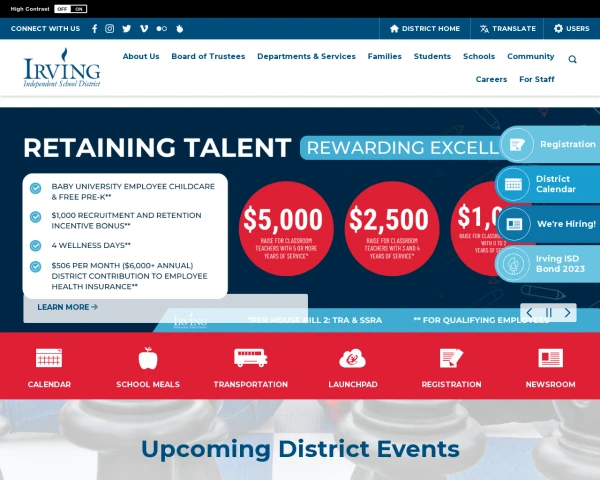Open the Transportation label link
This screenshot has height=480, width=600.
(x=251, y=384)
